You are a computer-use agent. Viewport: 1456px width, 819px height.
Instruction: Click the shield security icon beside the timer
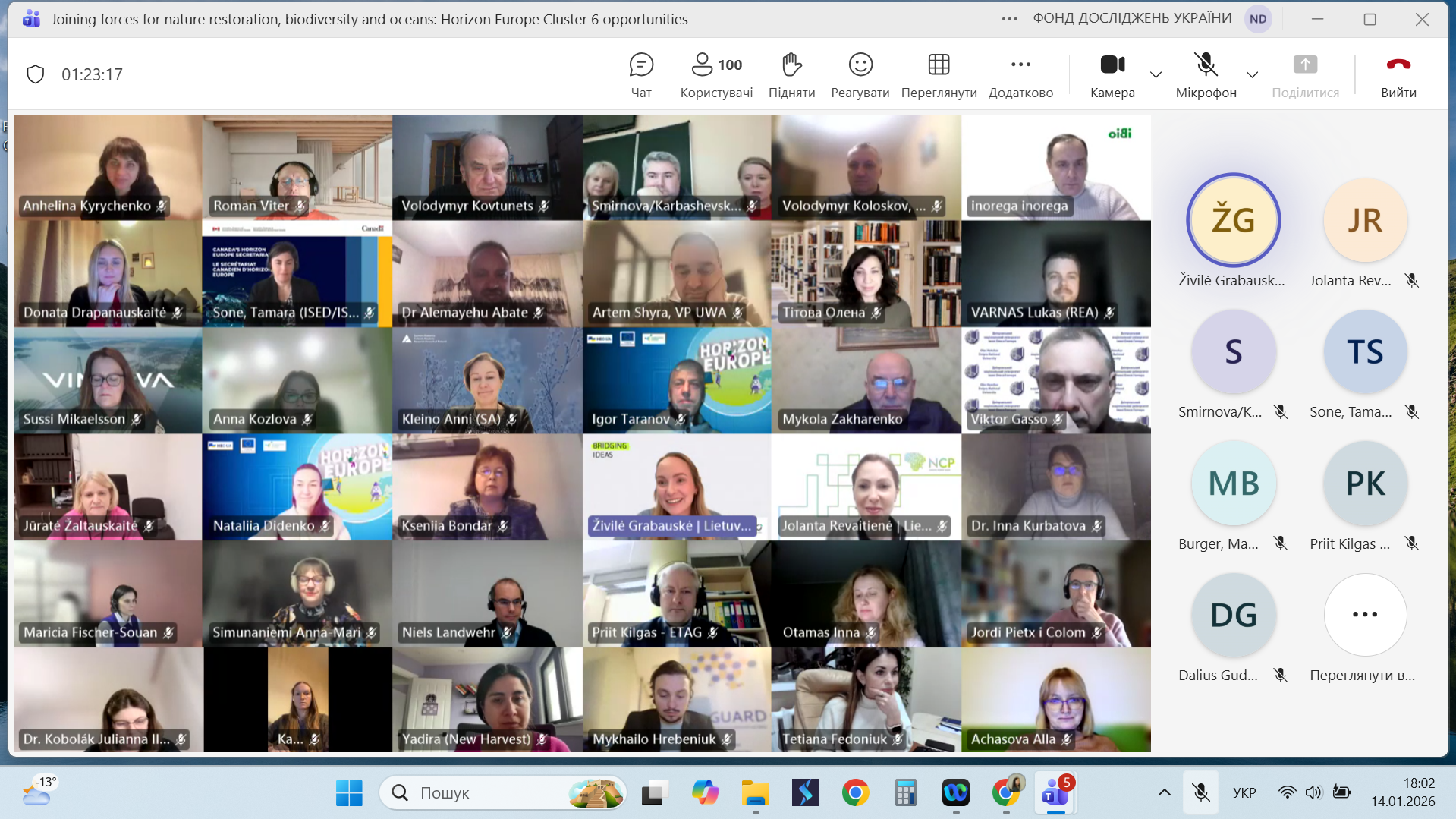(36, 74)
